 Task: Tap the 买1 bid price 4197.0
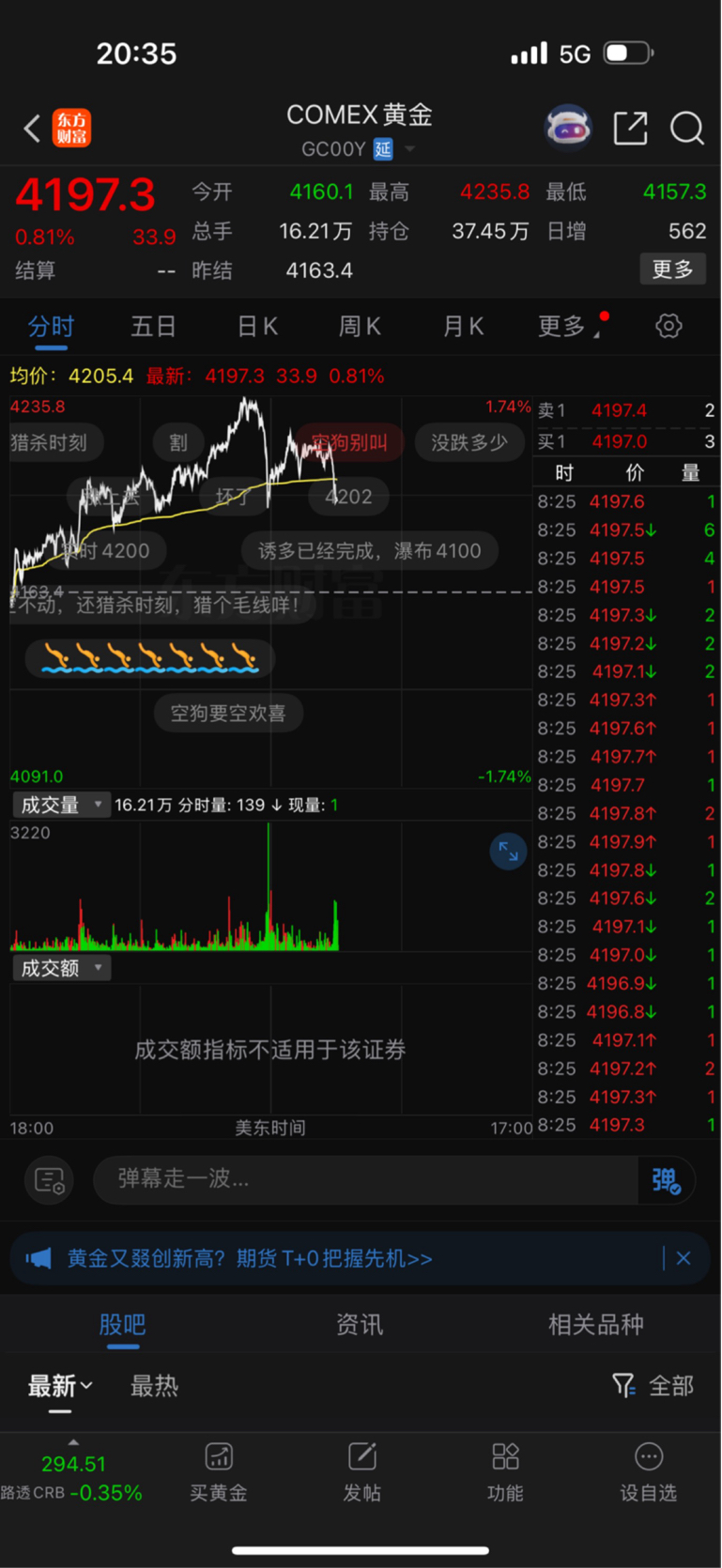[619, 441]
